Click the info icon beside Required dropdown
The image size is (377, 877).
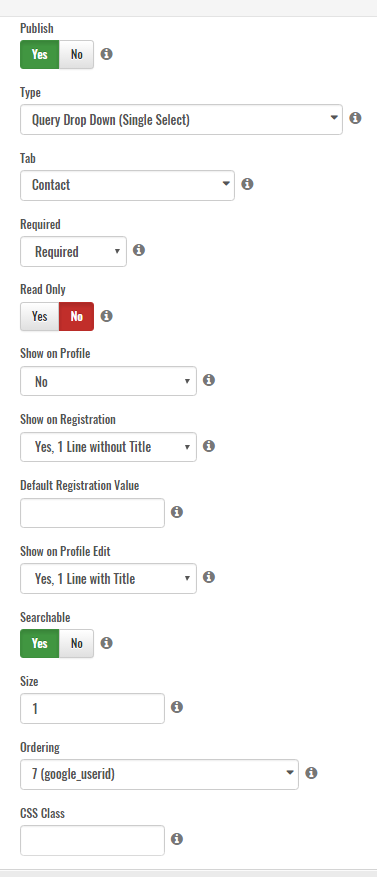point(139,250)
